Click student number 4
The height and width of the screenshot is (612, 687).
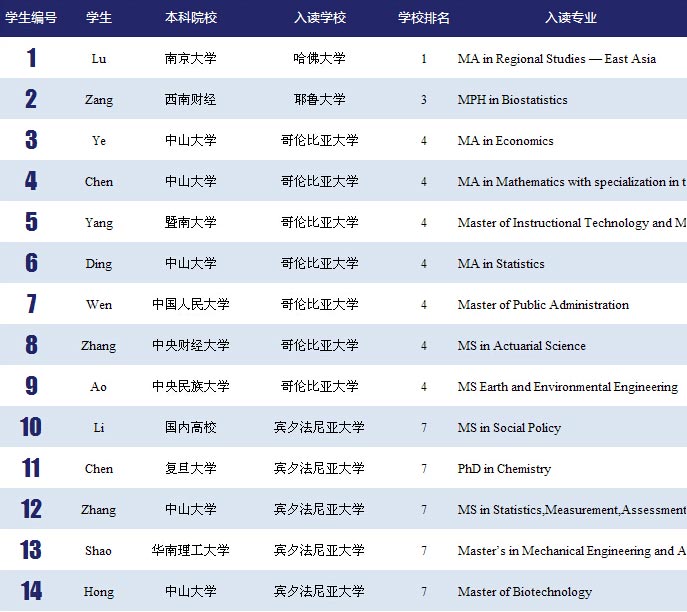[31, 180]
